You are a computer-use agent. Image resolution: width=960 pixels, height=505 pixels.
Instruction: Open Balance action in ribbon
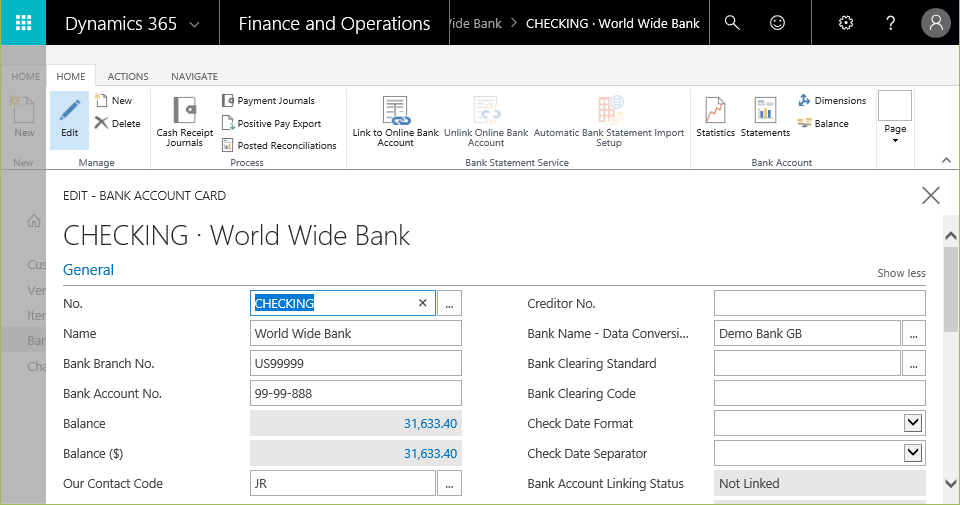point(823,123)
